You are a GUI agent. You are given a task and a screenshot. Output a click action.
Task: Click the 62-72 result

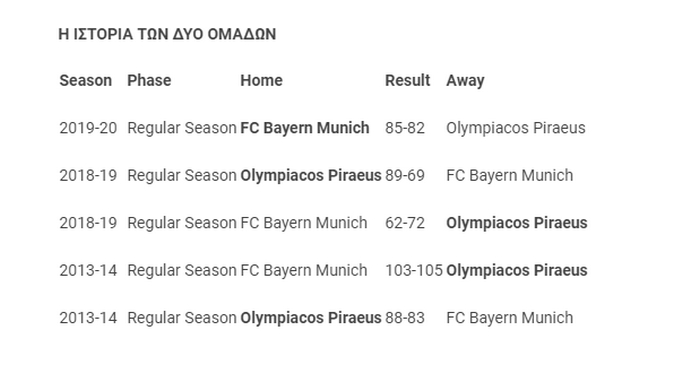coord(405,223)
